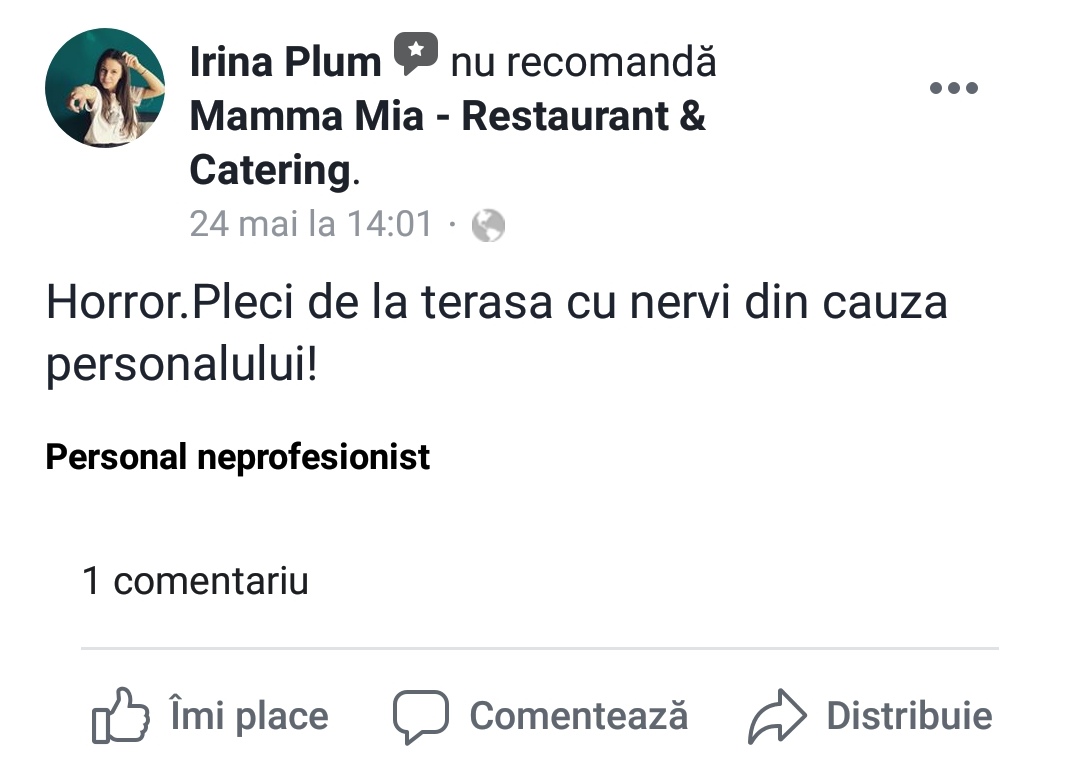
Task: Select the Personal neprofesionist tag
Action: point(238,457)
